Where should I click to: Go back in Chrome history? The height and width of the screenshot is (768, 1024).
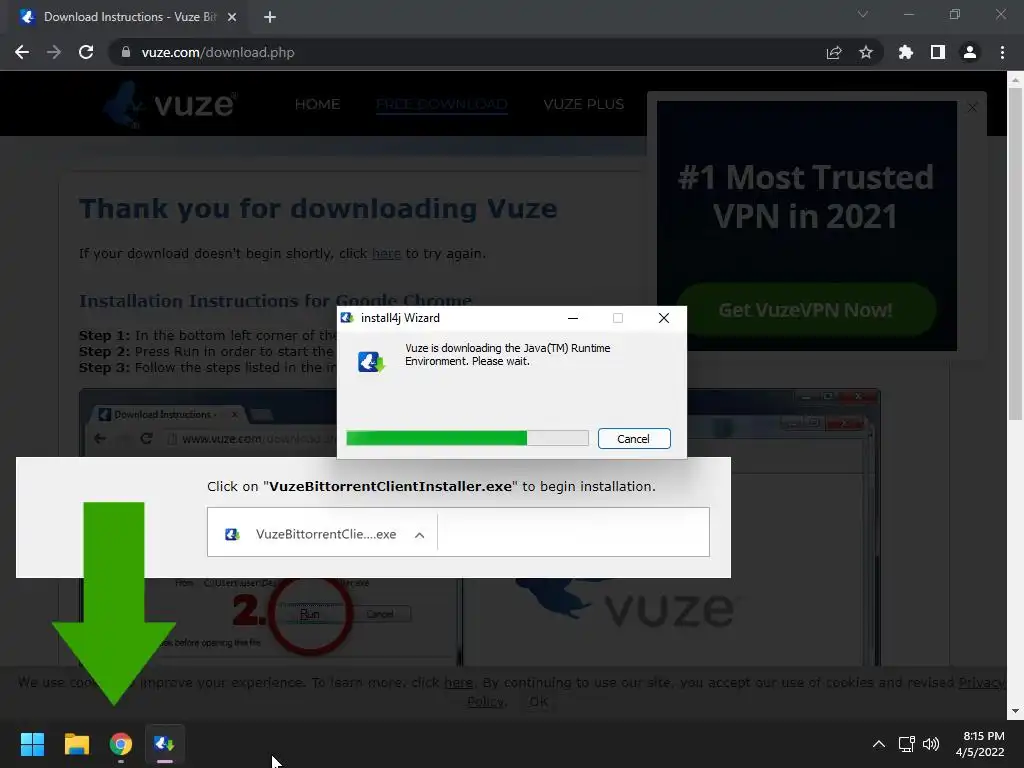pyautogui.click(x=22, y=52)
